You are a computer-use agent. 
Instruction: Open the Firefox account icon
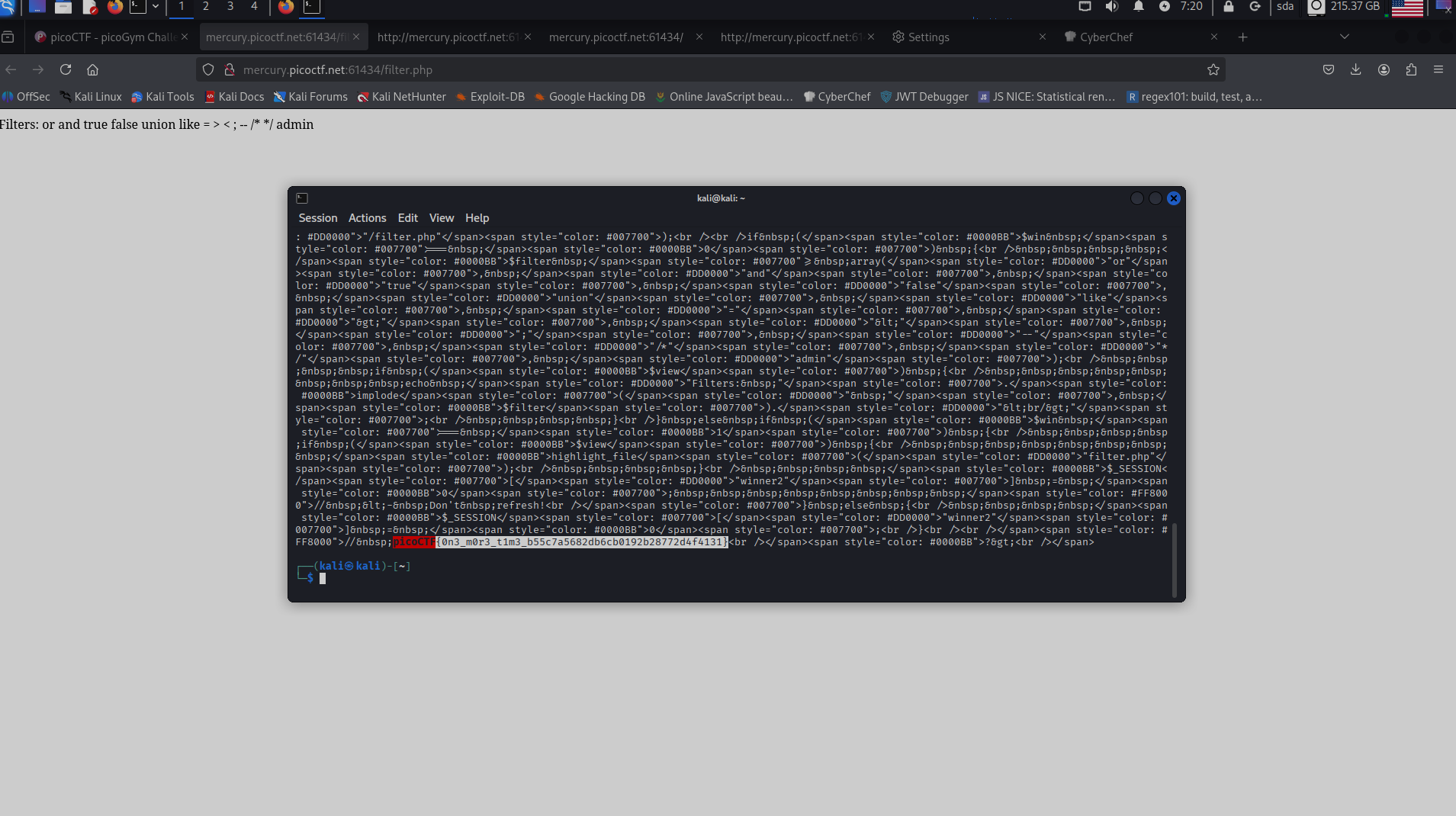click(1384, 69)
